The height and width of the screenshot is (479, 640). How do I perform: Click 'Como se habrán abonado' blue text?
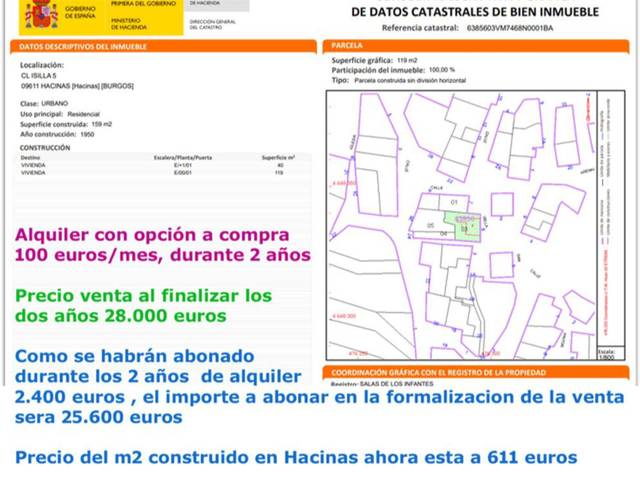135,356
